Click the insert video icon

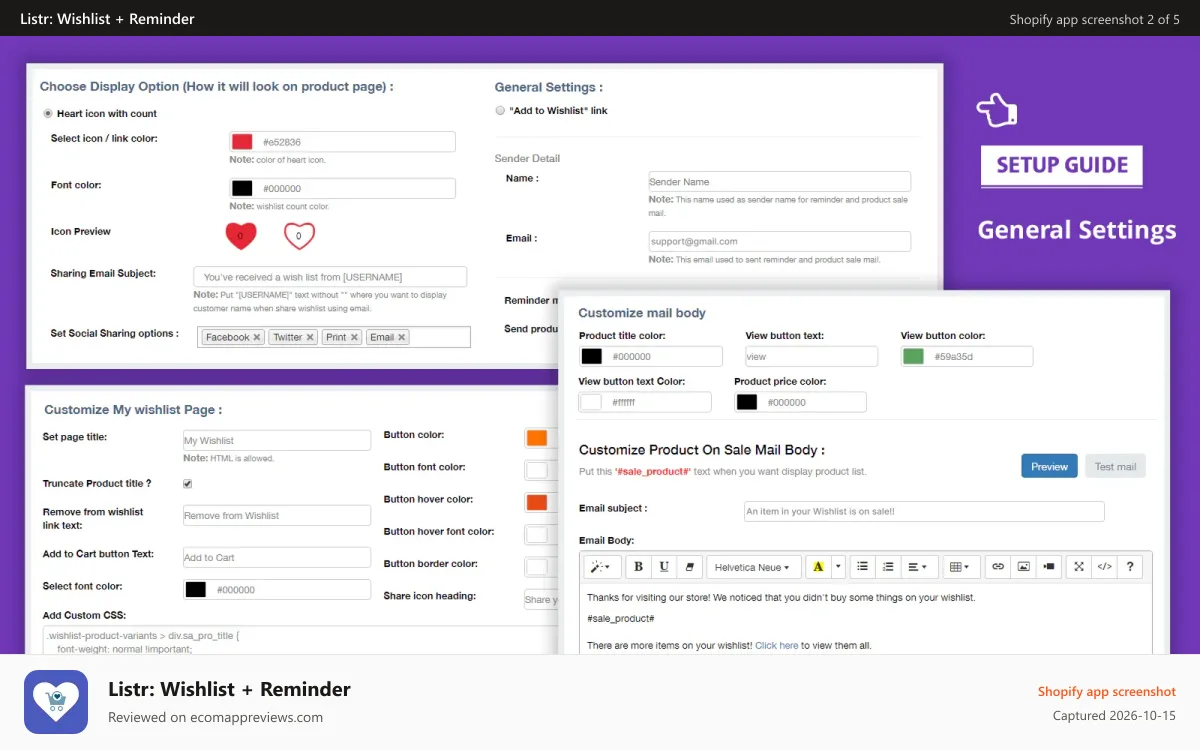[1048, 567]
